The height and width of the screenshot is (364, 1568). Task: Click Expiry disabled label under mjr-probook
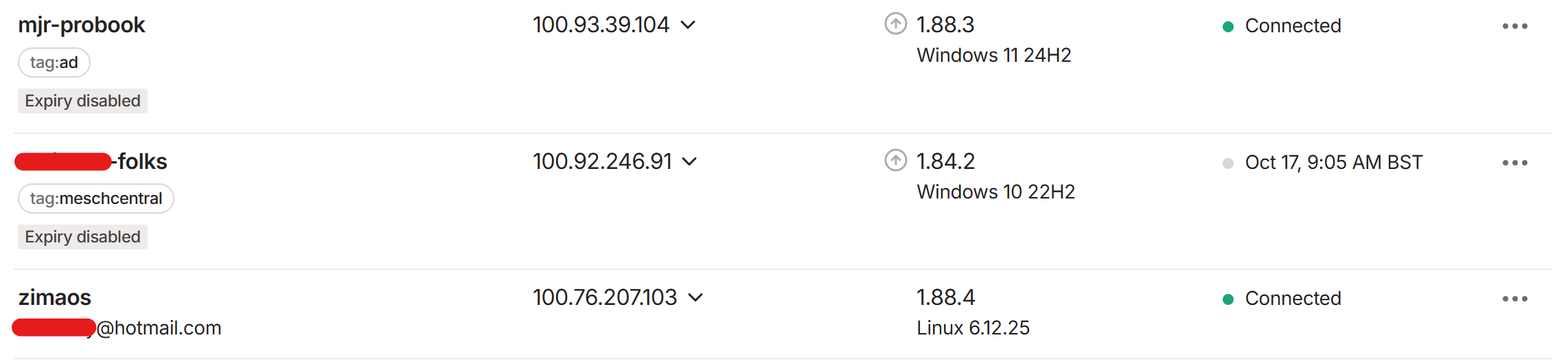(x=82, y=101)
